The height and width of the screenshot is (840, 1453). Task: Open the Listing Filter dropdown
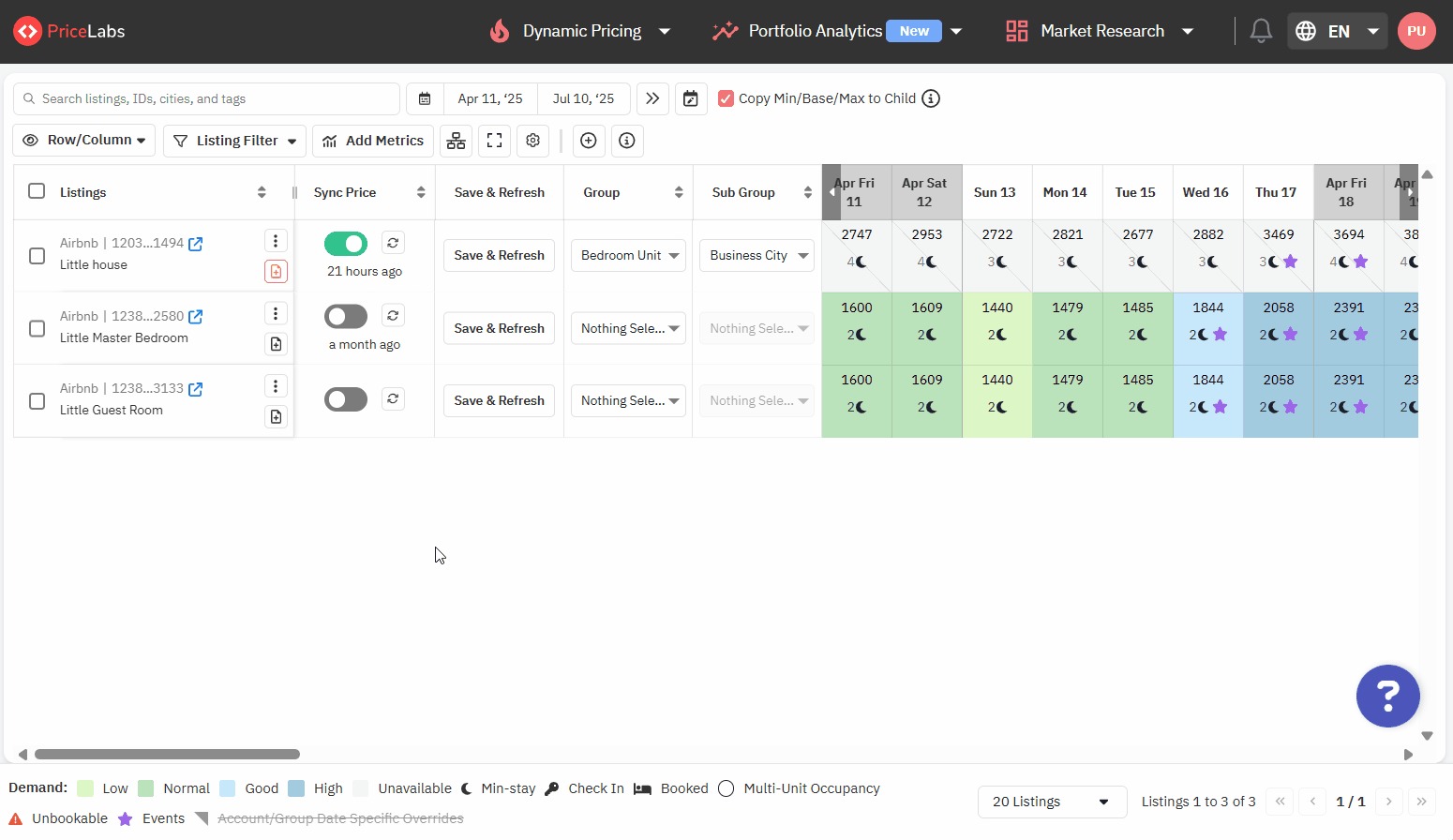234,141
